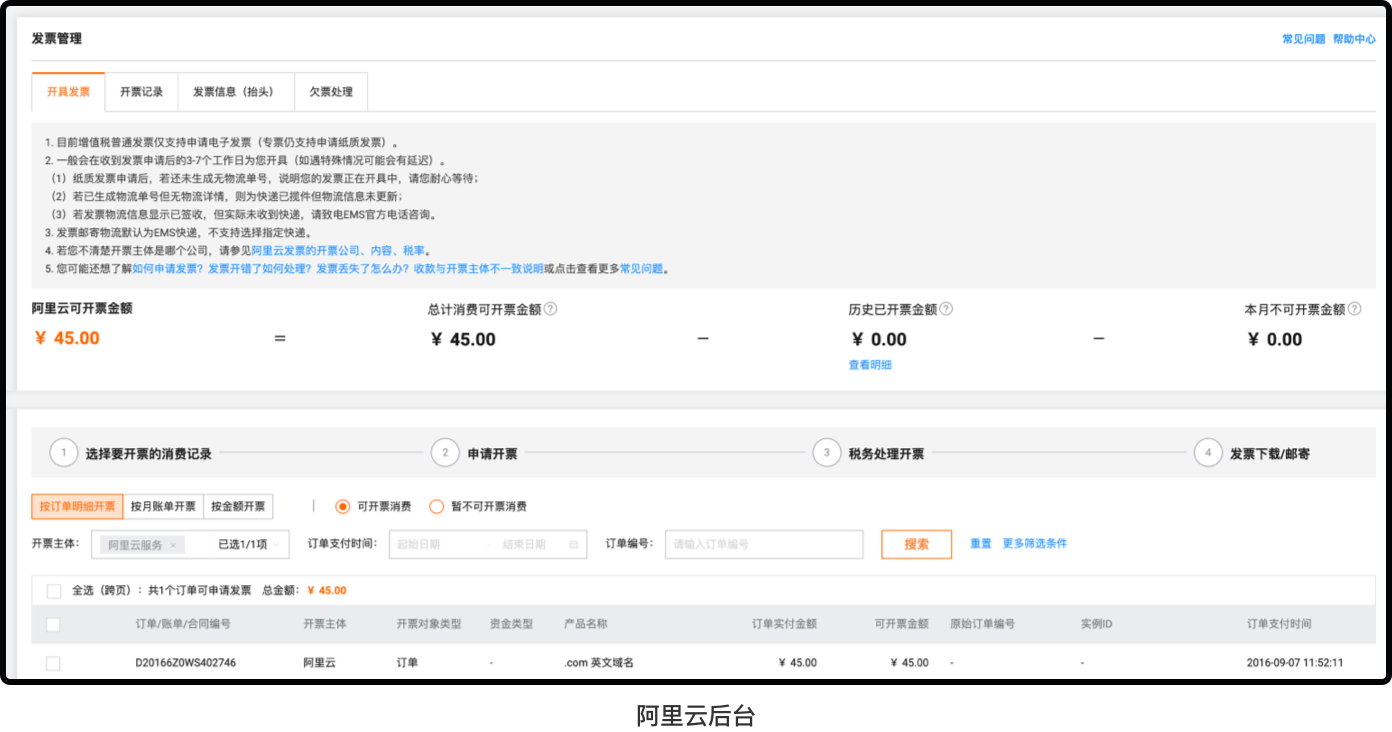
Task: Open the 帮助中心 link
Action: 1354,39
